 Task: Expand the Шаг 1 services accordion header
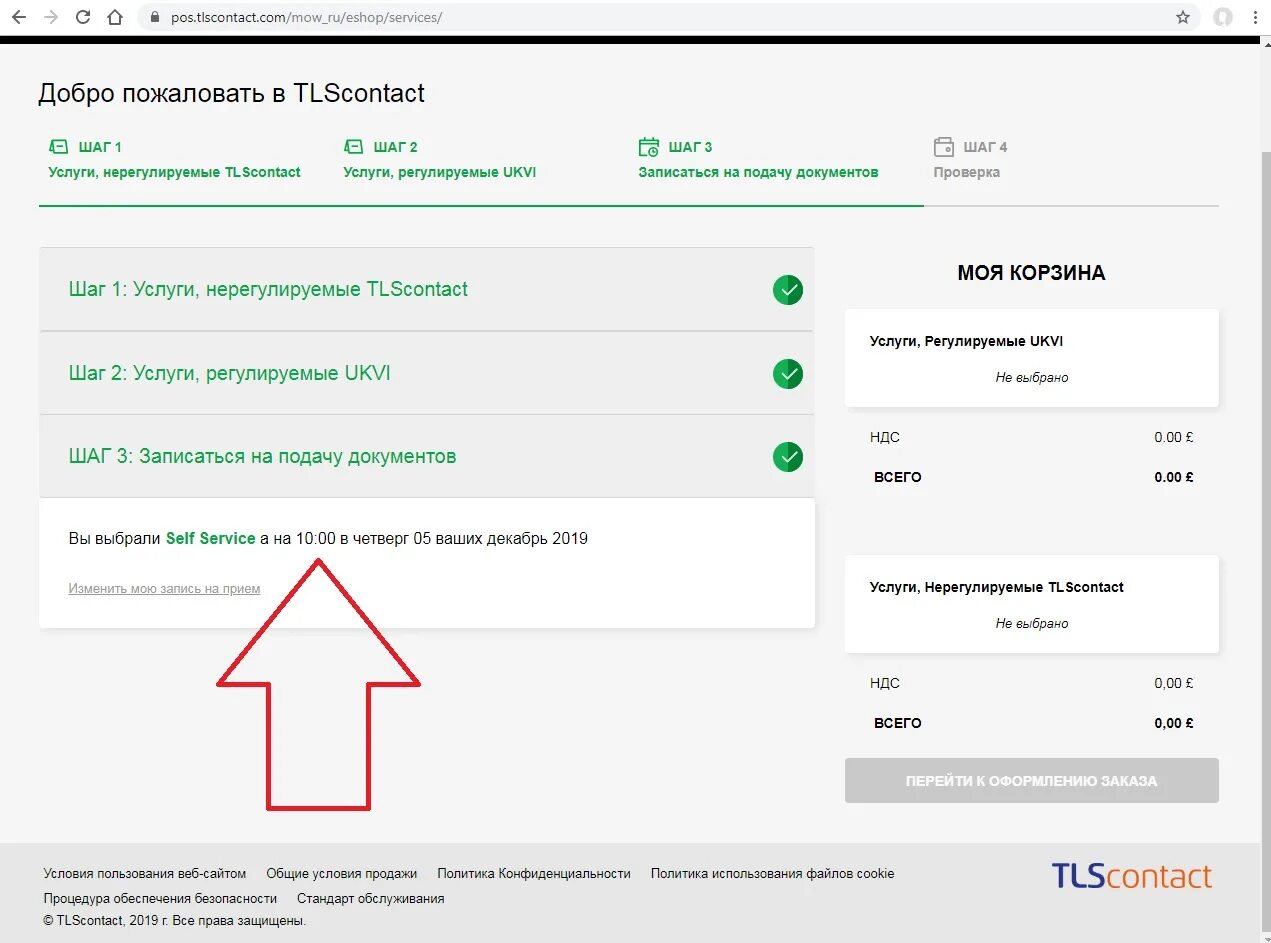427,289
